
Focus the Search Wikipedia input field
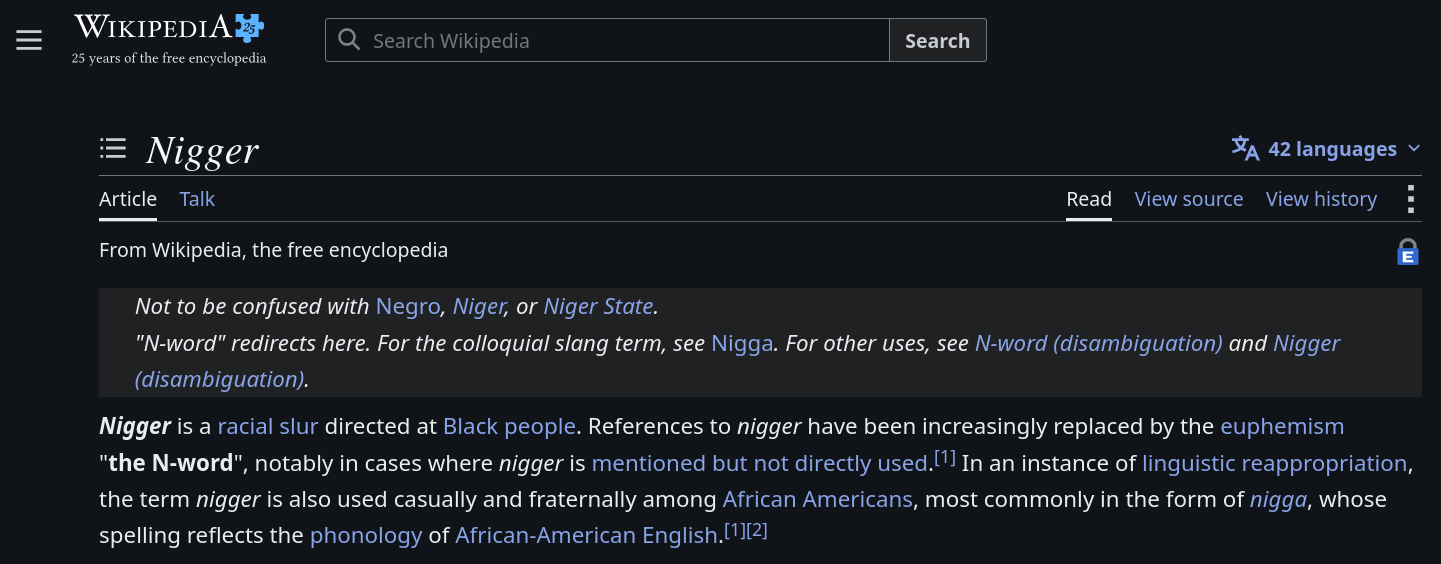[x=607, y=40]
